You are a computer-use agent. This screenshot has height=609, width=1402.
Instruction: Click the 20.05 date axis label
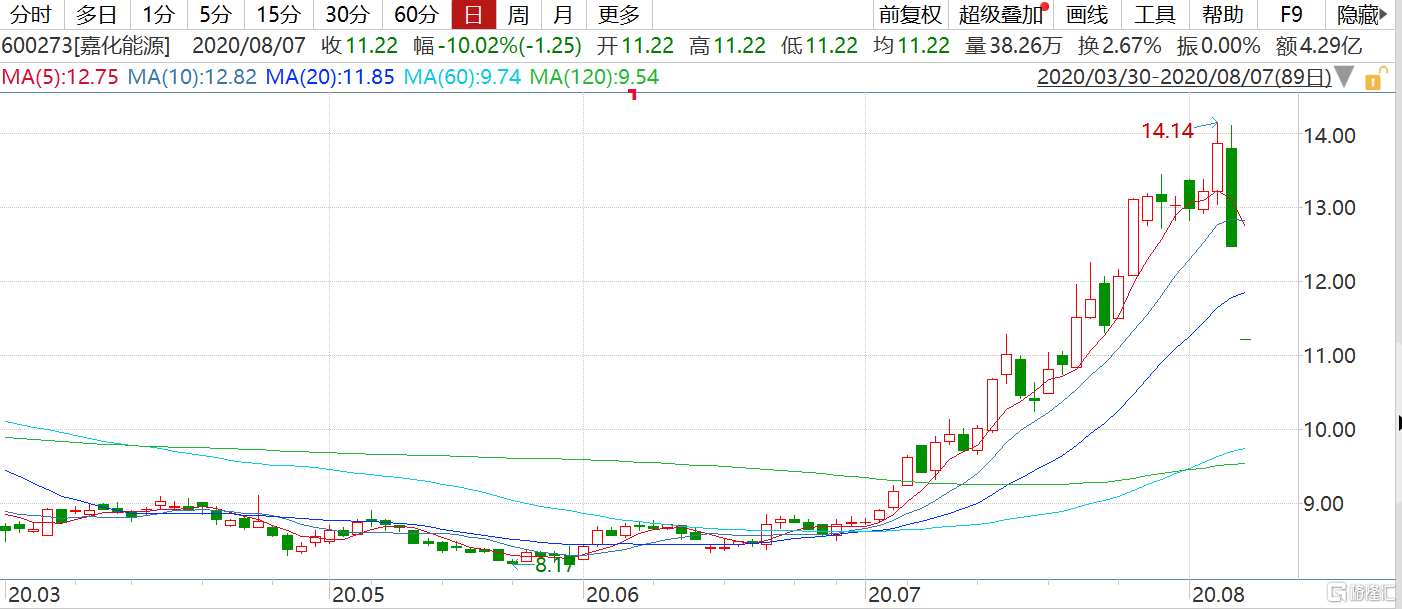pos(360,595)
